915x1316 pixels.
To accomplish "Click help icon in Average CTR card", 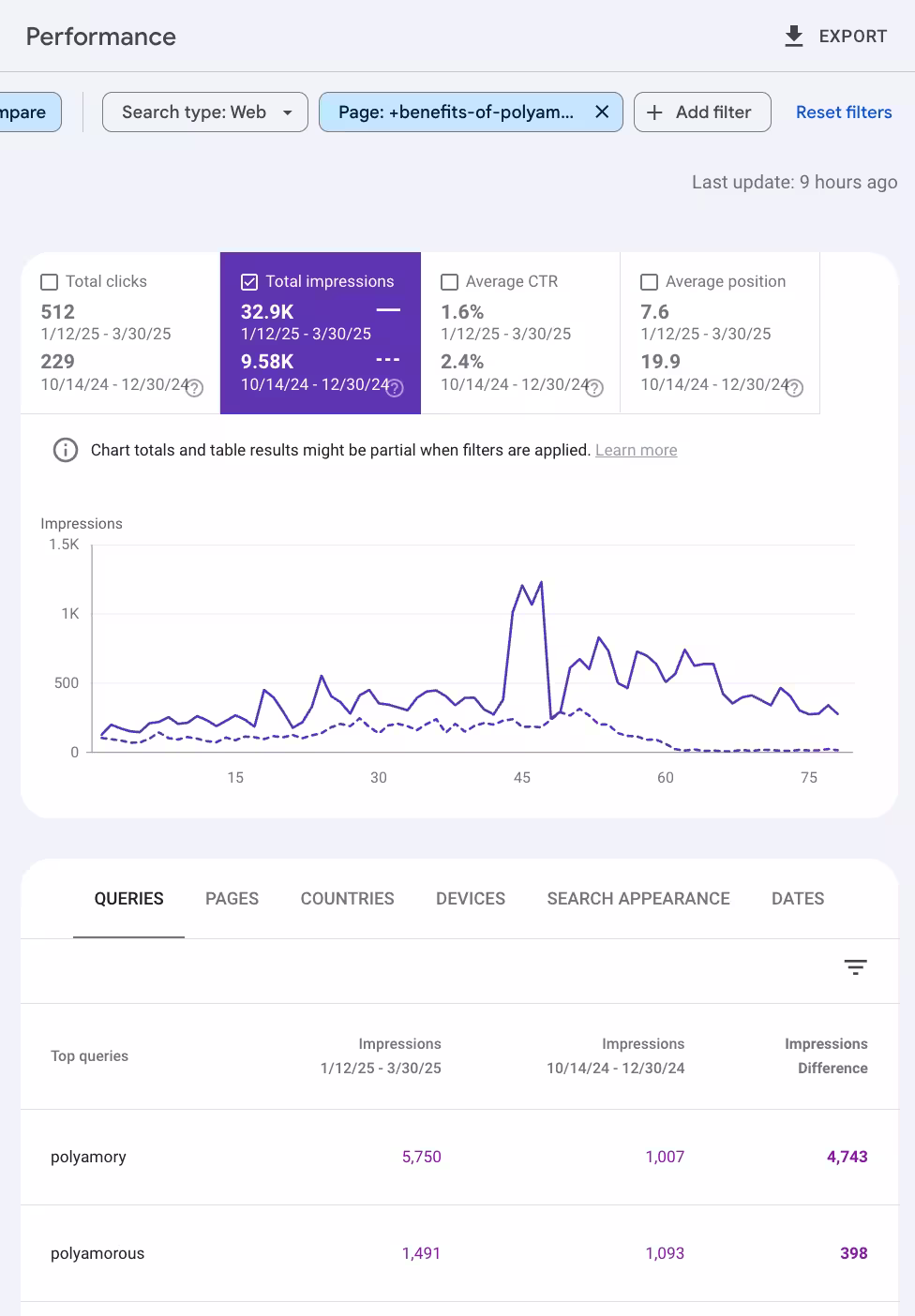I will click(x=594, y=388).
